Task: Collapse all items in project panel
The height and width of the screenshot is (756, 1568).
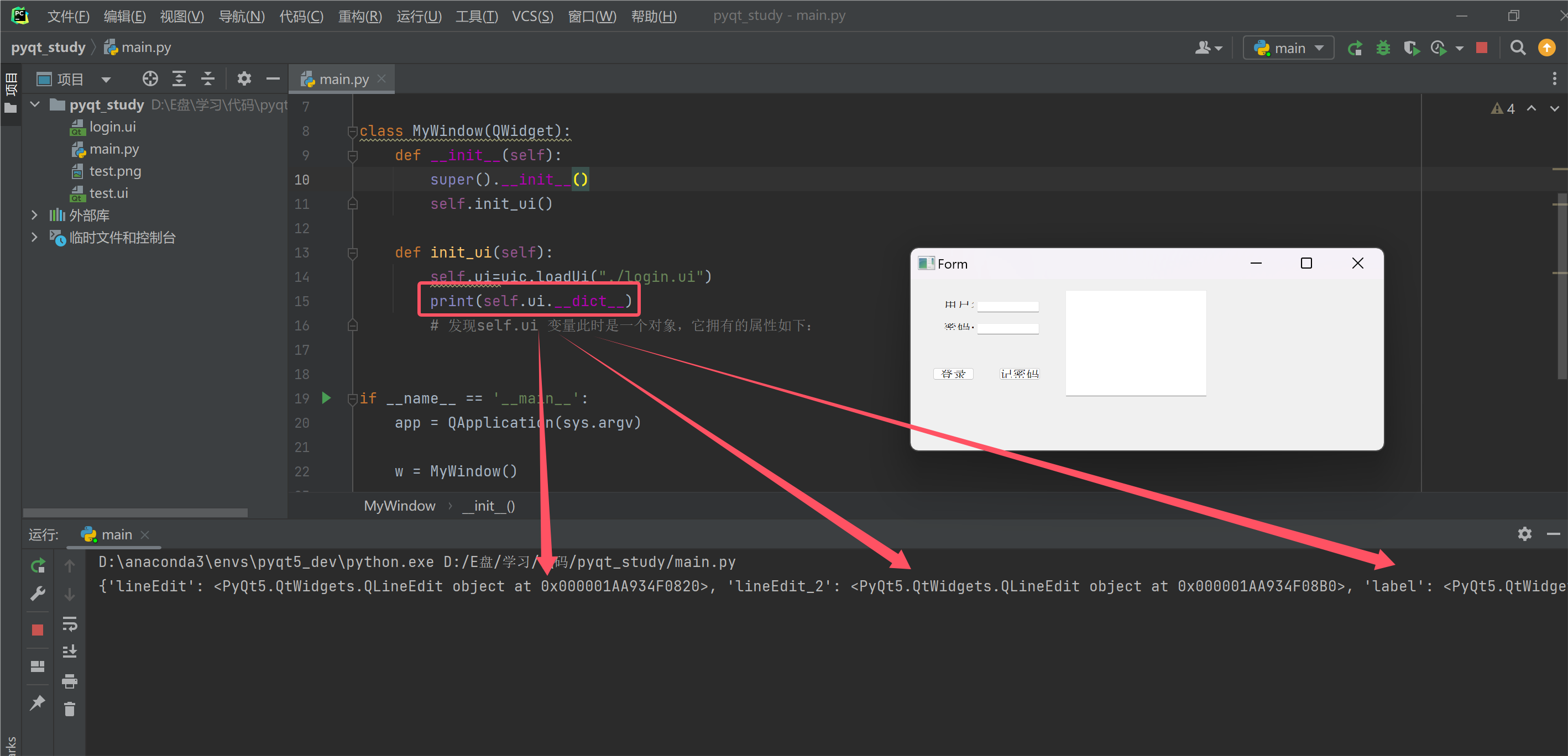Action: pos(207,79)
